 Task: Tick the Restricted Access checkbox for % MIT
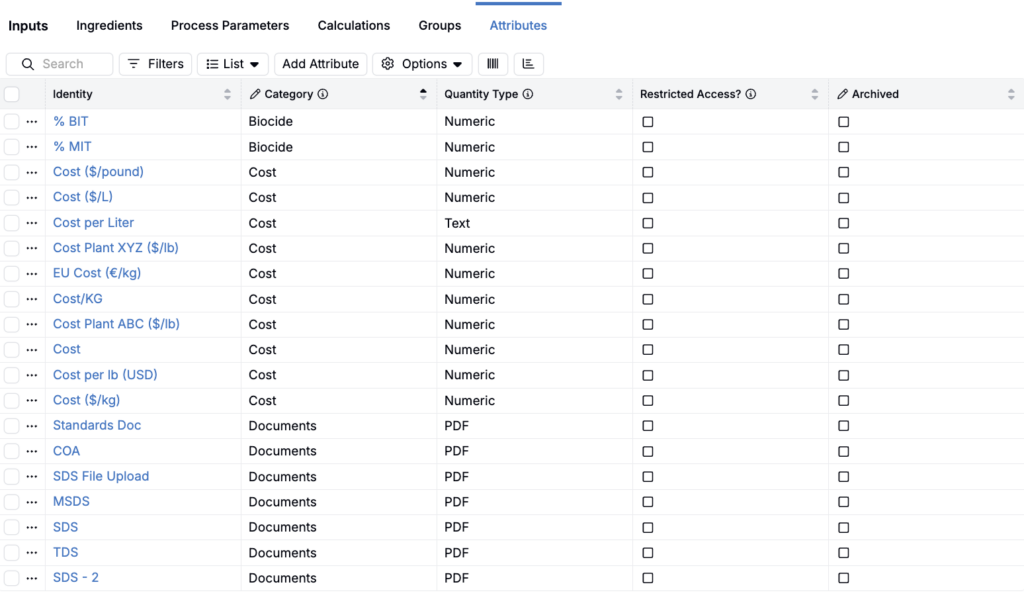(x=648, y=147)
